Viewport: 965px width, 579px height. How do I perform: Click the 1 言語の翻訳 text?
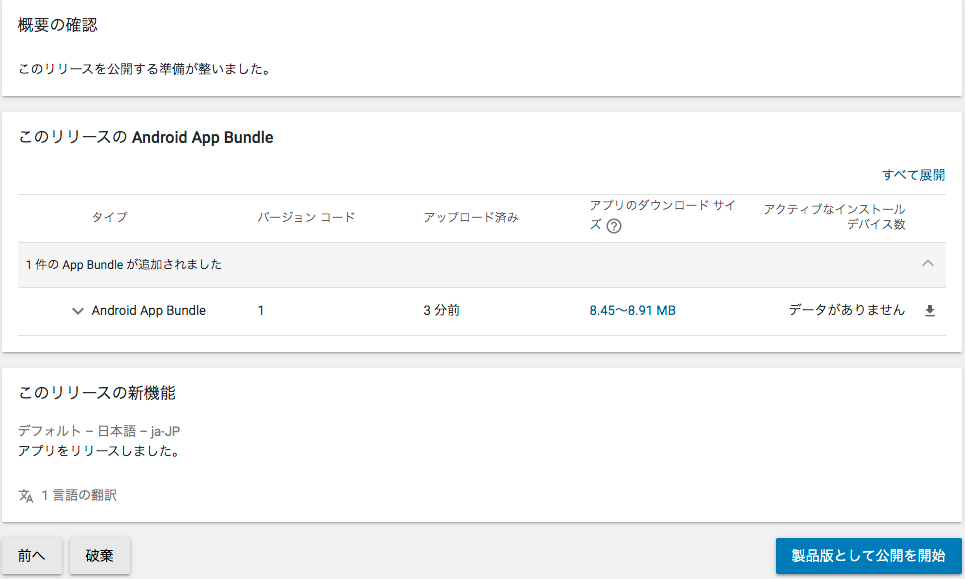79,495
